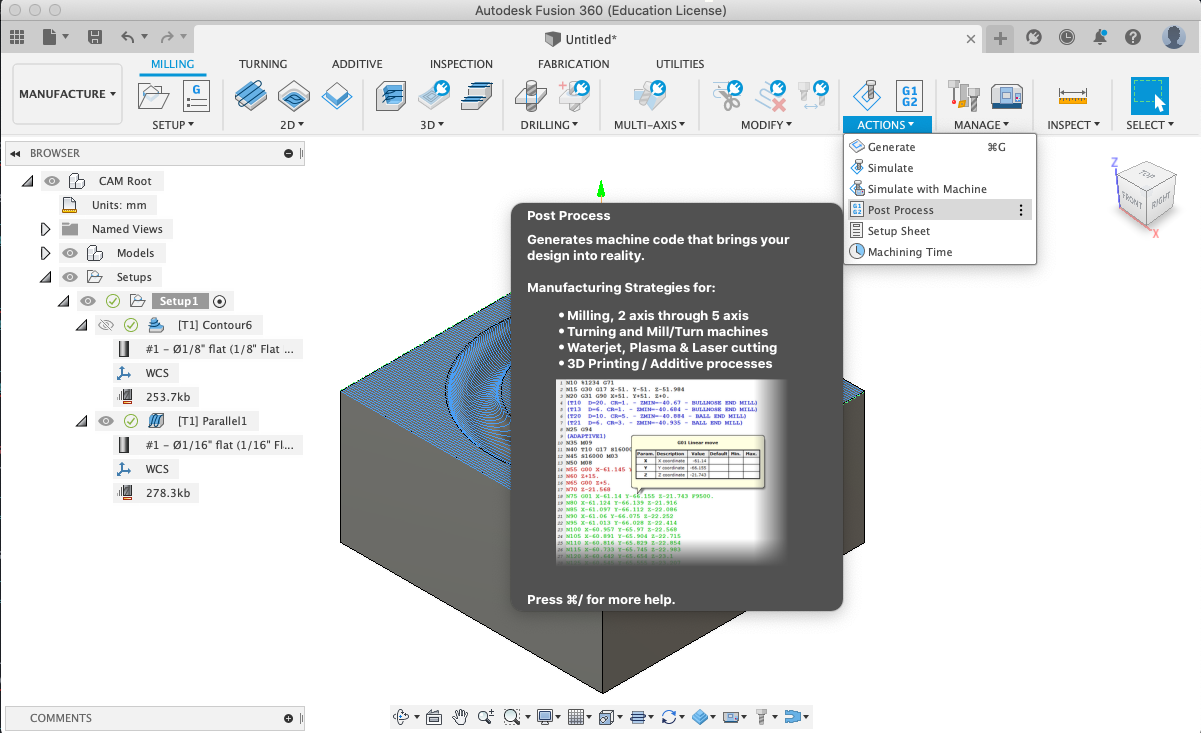
Task: Click the scissors Trim icon in Modify
Action: (727, 96)
